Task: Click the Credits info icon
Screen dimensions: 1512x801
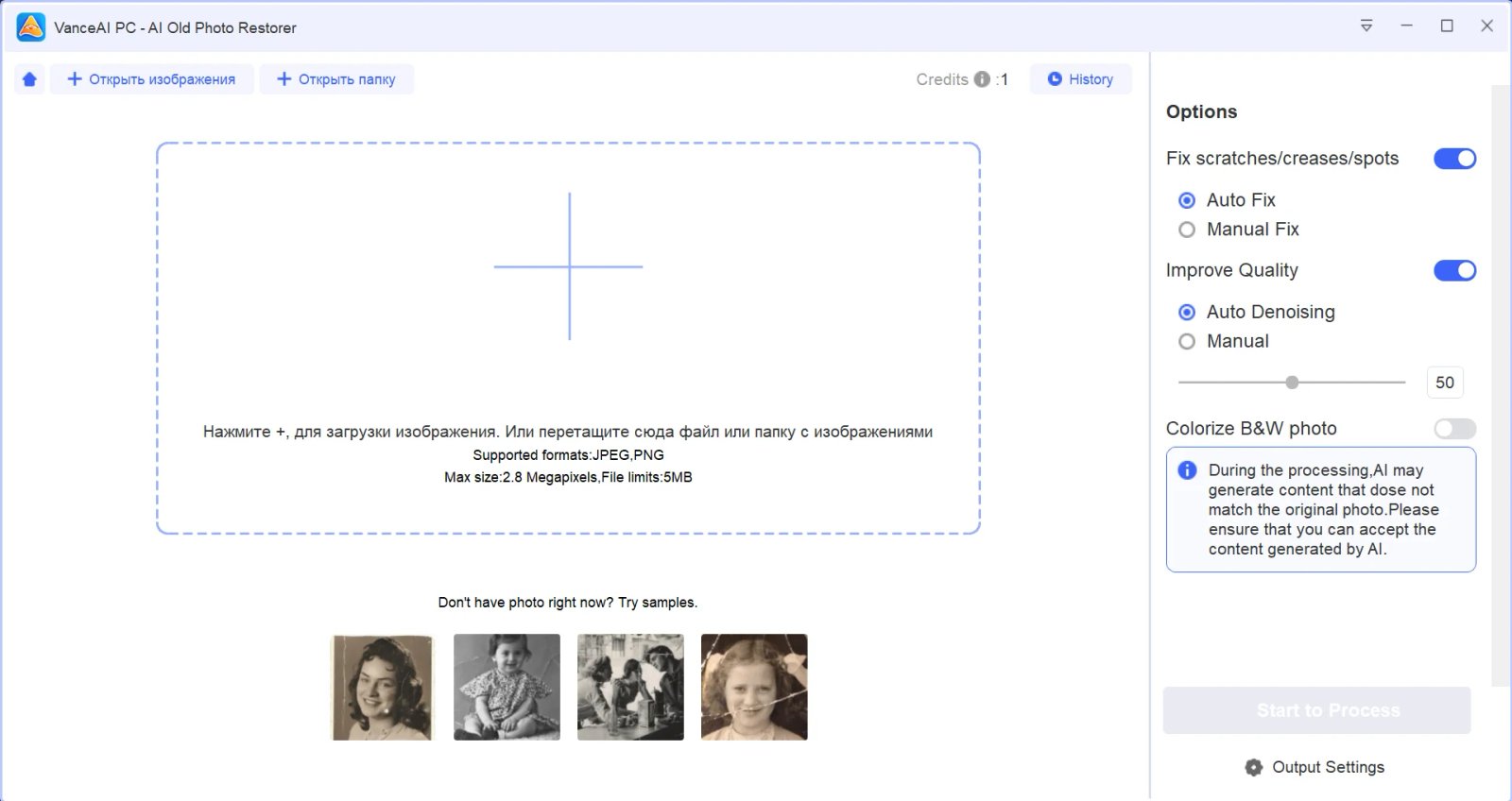Action: coord(982,79)
